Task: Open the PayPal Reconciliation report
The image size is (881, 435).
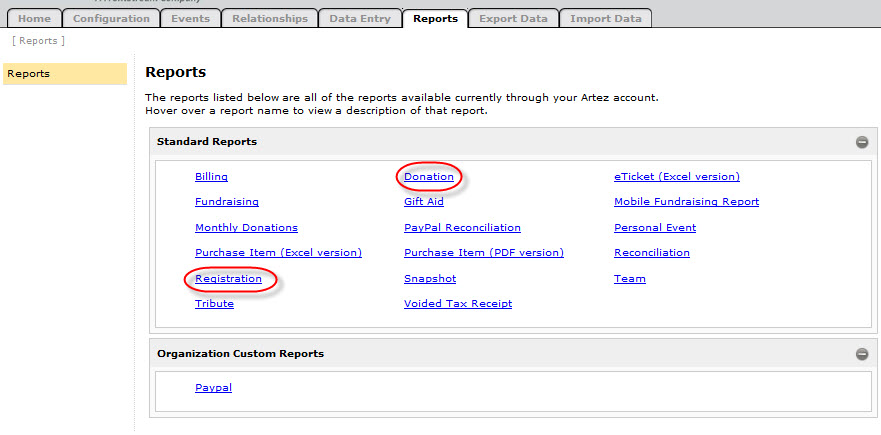Action: coord(462,228)
